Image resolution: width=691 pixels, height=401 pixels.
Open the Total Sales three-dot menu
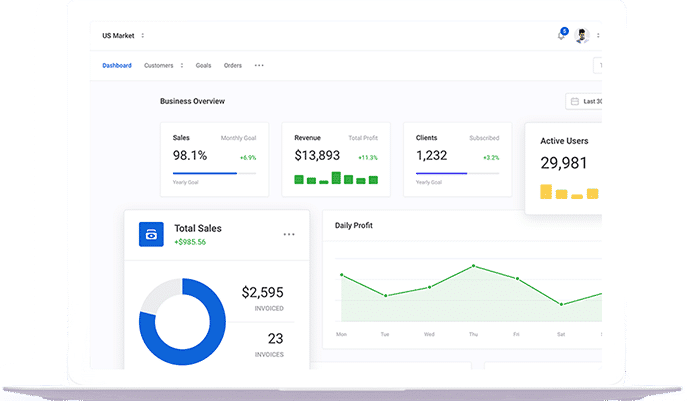tap(289, 235)
